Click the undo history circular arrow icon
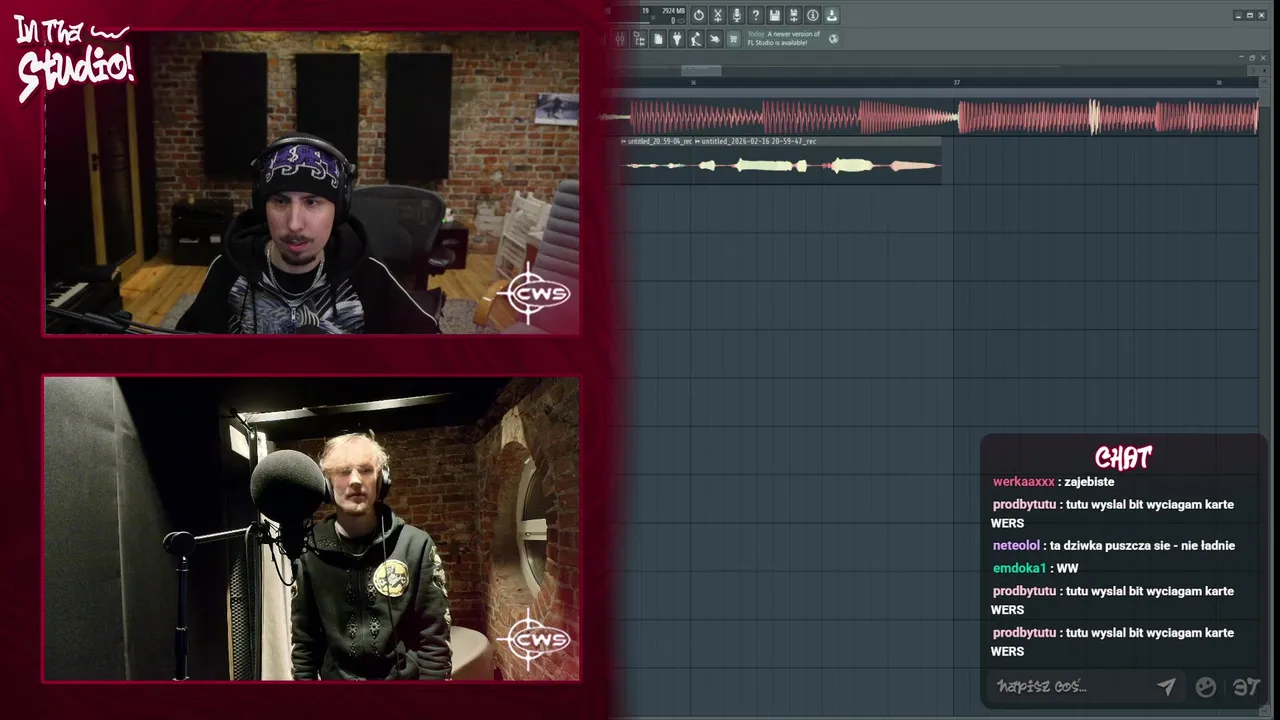 tap(699, 15)
